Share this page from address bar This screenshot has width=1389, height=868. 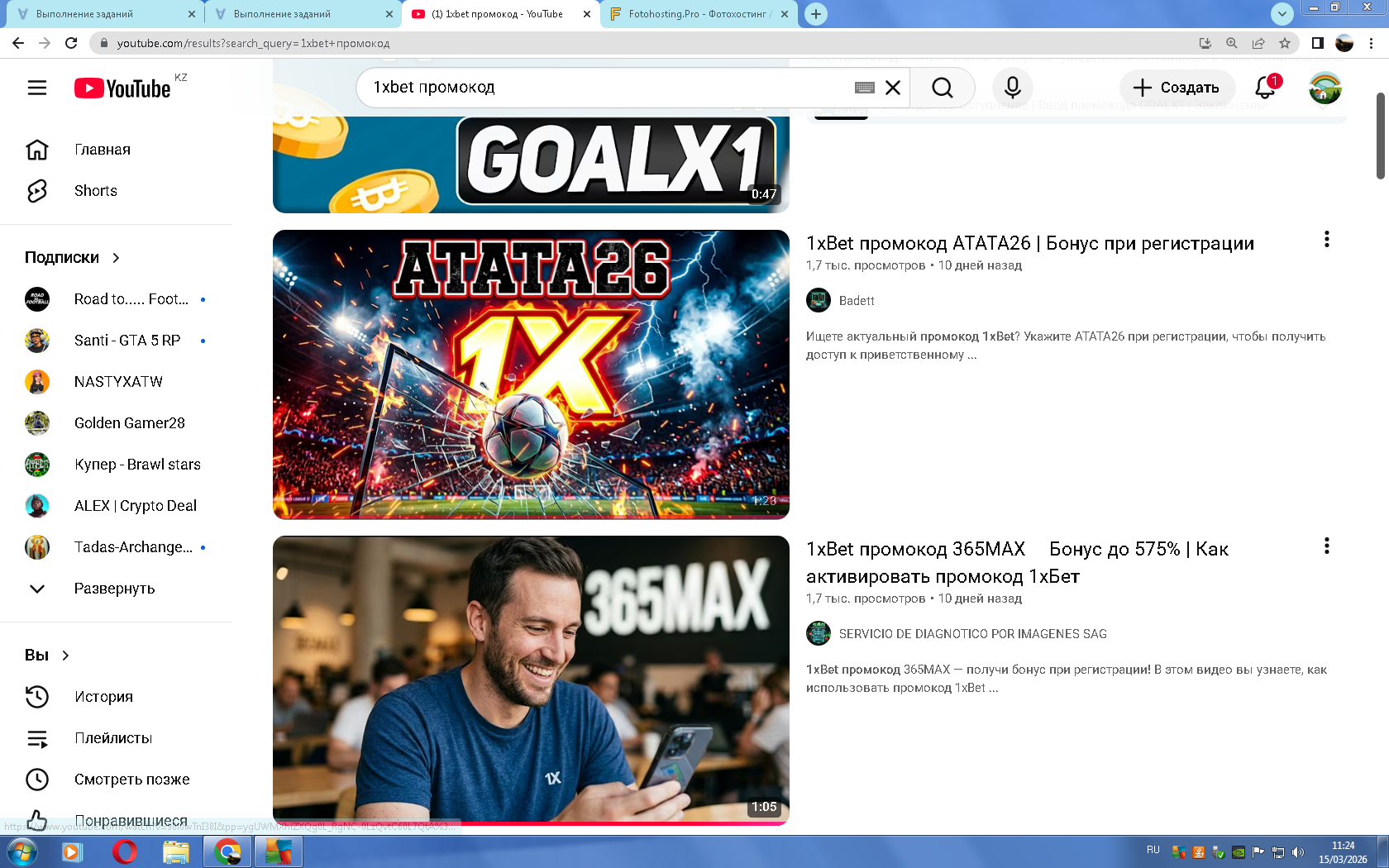[1258, 43]
